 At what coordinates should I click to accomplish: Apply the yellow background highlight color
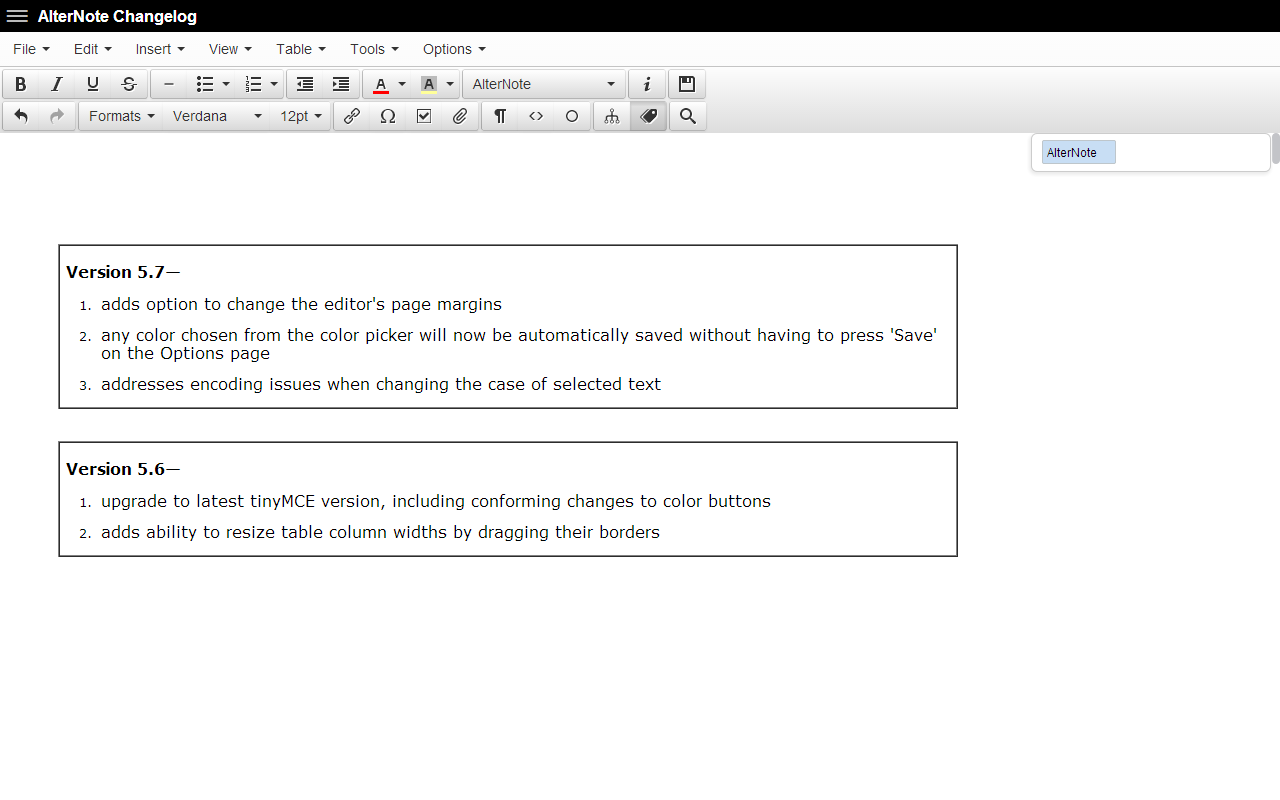429,84
